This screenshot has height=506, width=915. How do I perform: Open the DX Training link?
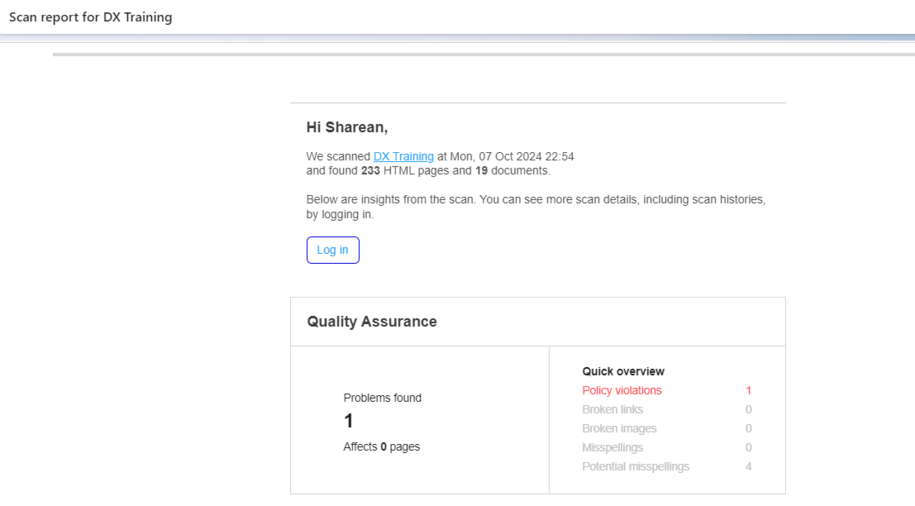click(403, 156)
